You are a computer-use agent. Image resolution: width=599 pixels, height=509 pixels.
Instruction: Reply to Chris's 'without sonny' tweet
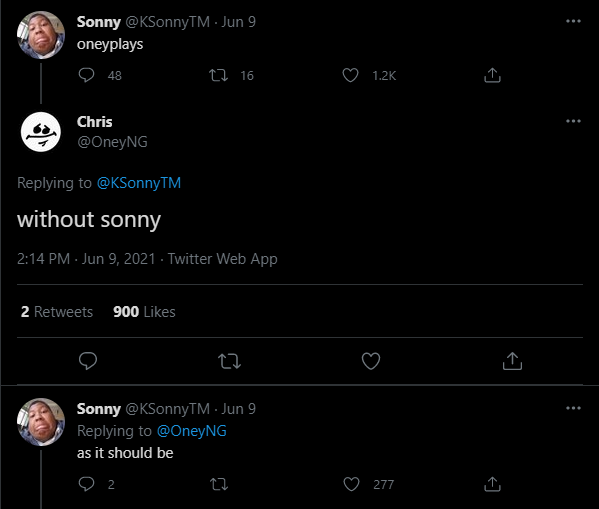[x=88, y=361]
